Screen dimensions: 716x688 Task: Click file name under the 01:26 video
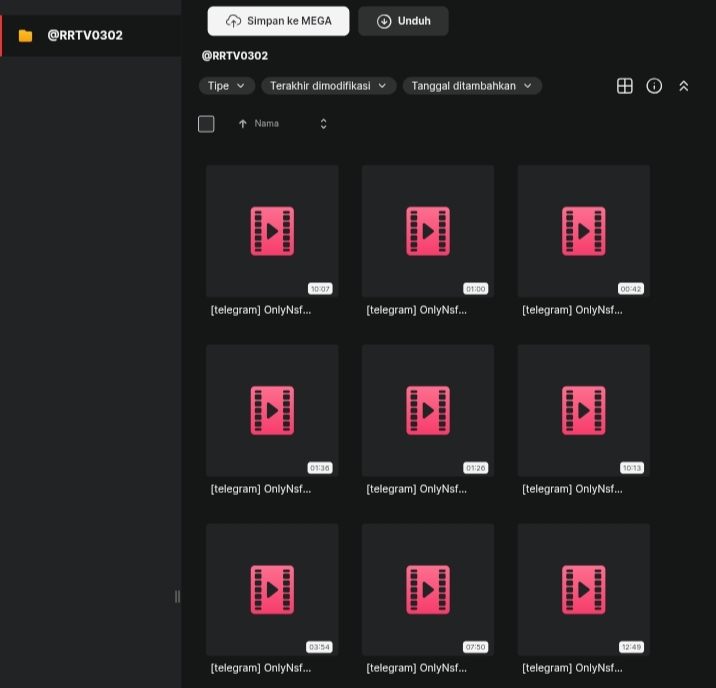click(x=416, y=489)
